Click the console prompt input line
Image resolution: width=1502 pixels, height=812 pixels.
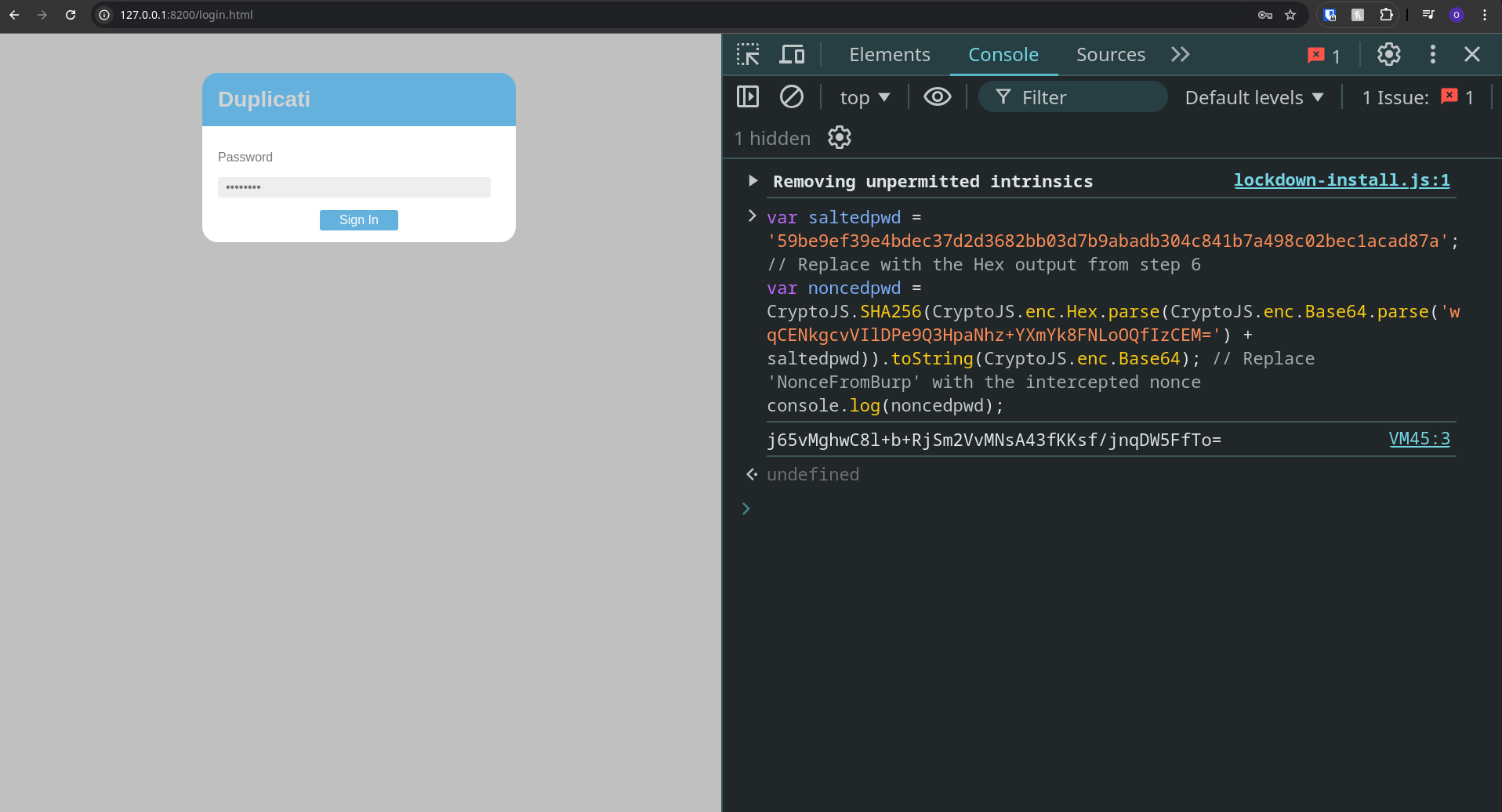coord(1113,509)
